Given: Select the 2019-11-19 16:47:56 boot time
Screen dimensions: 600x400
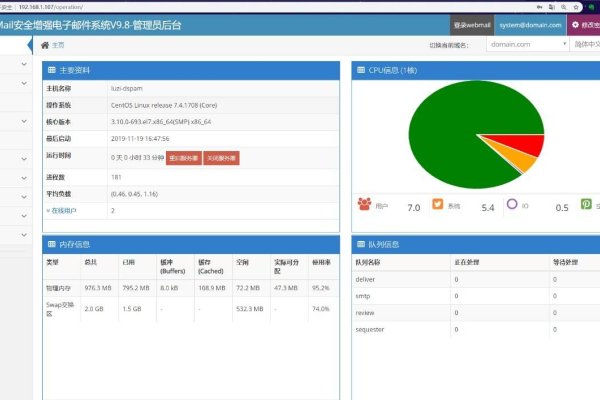Looking at the screenshot, I should (140, 139).
